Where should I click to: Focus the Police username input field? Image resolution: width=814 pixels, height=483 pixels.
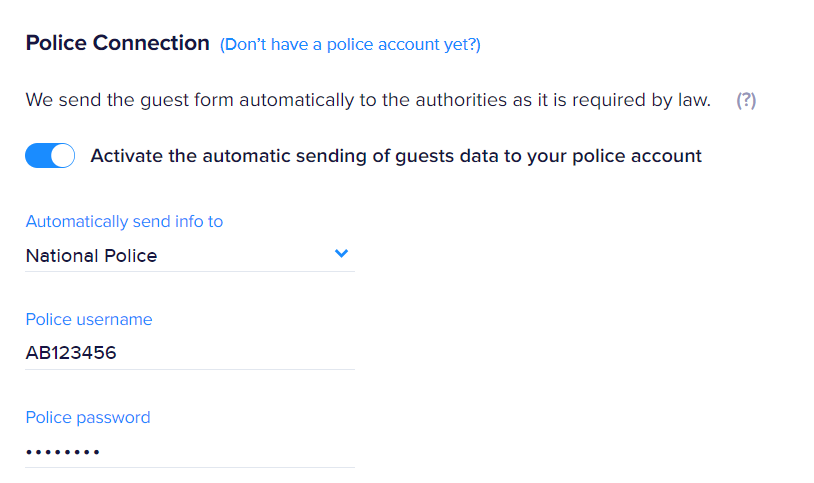pyautogui.click(x=190, y=353)
